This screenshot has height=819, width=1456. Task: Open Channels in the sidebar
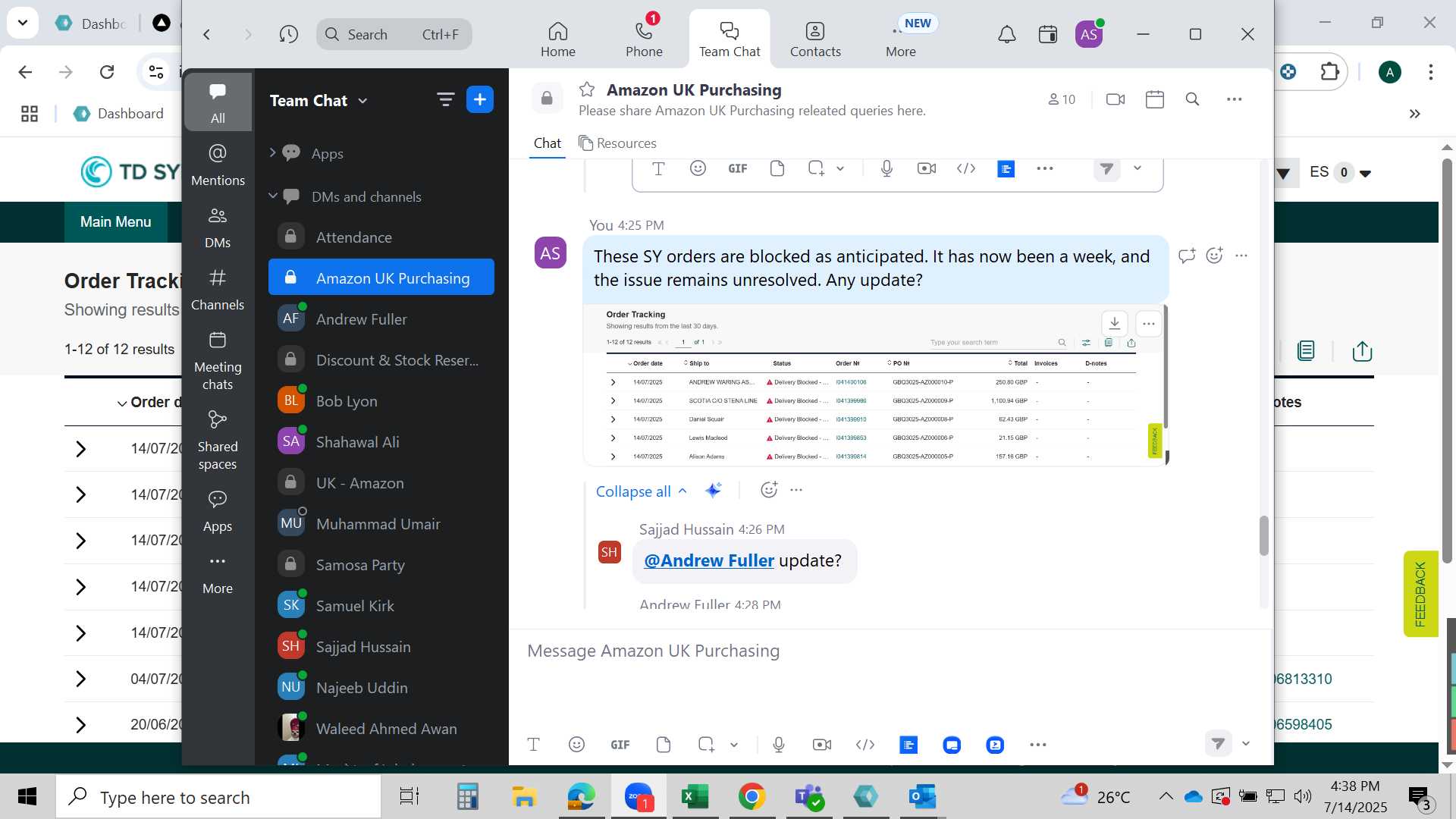coord(218,290)
